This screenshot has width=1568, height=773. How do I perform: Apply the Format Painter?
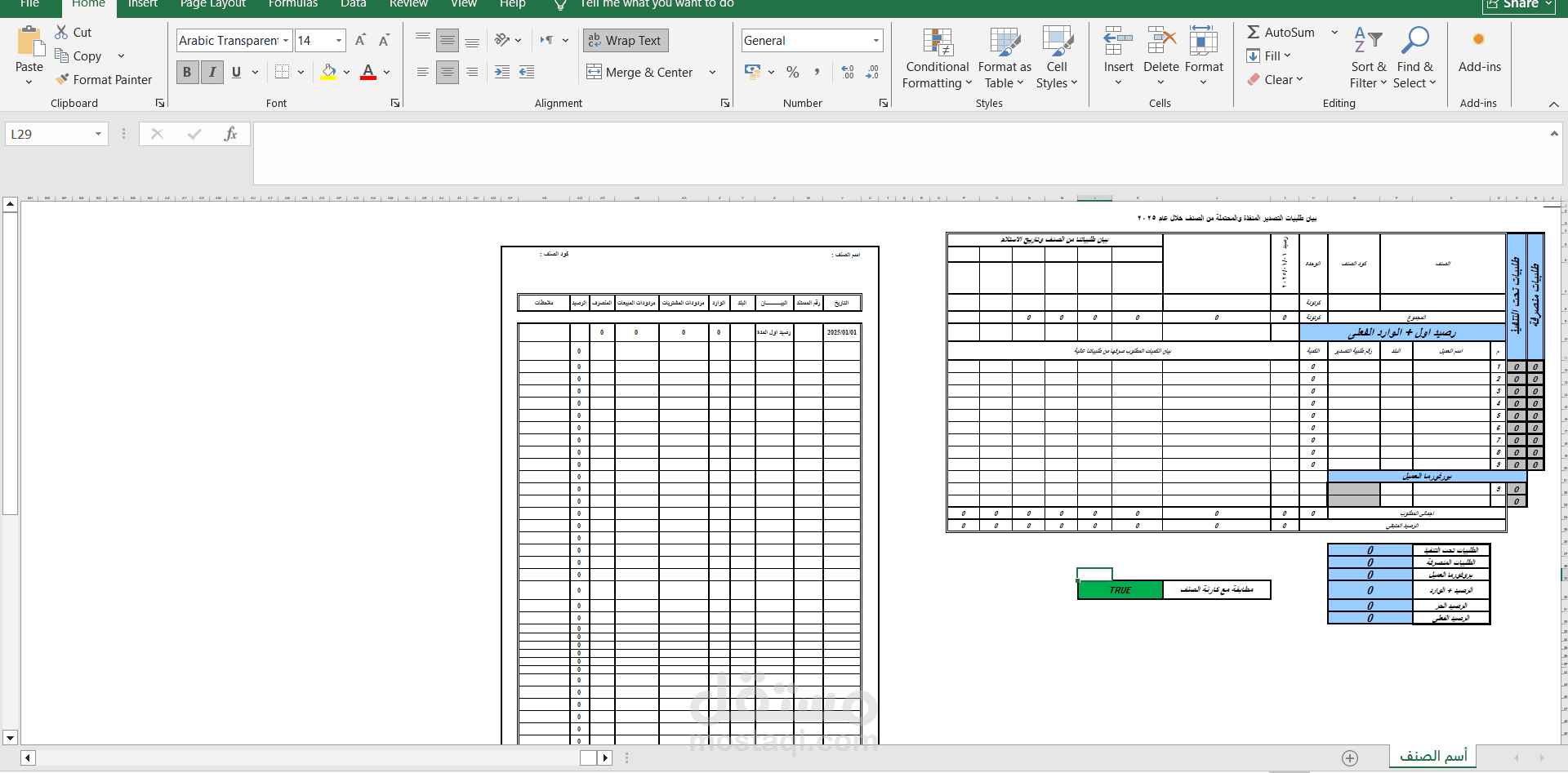[x=105, y=79]
